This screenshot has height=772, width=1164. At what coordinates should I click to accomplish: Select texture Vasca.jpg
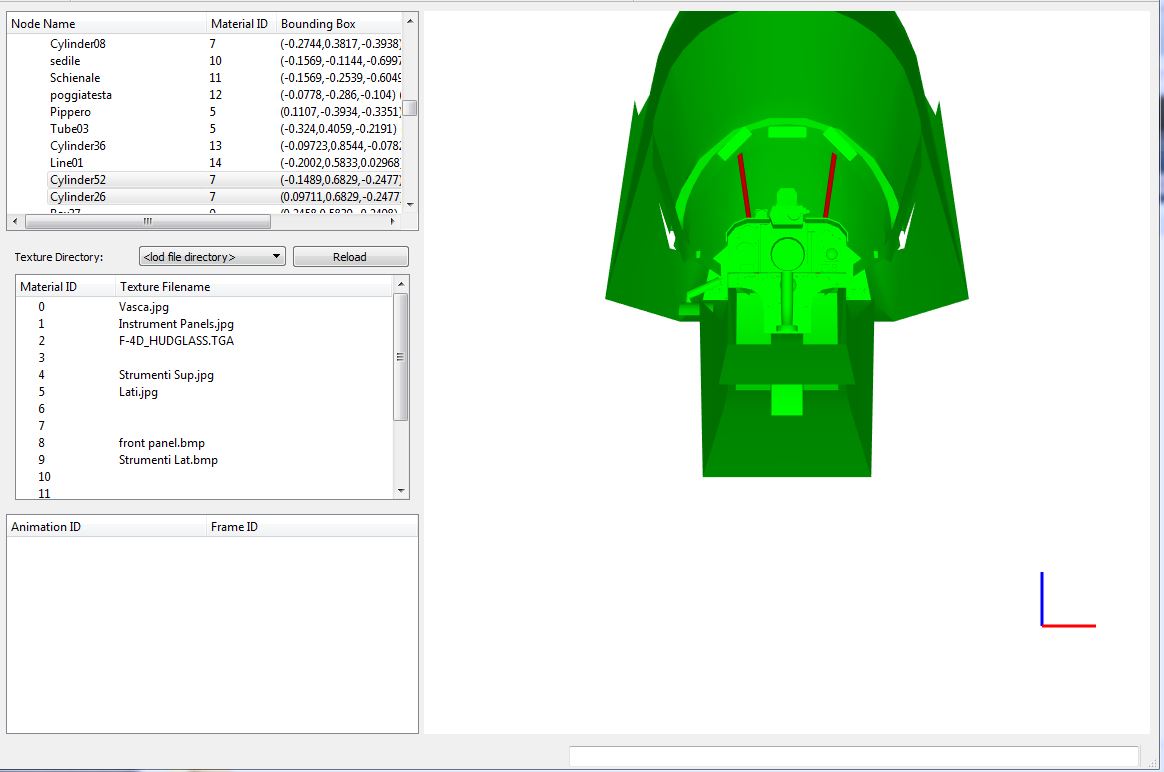143,307
